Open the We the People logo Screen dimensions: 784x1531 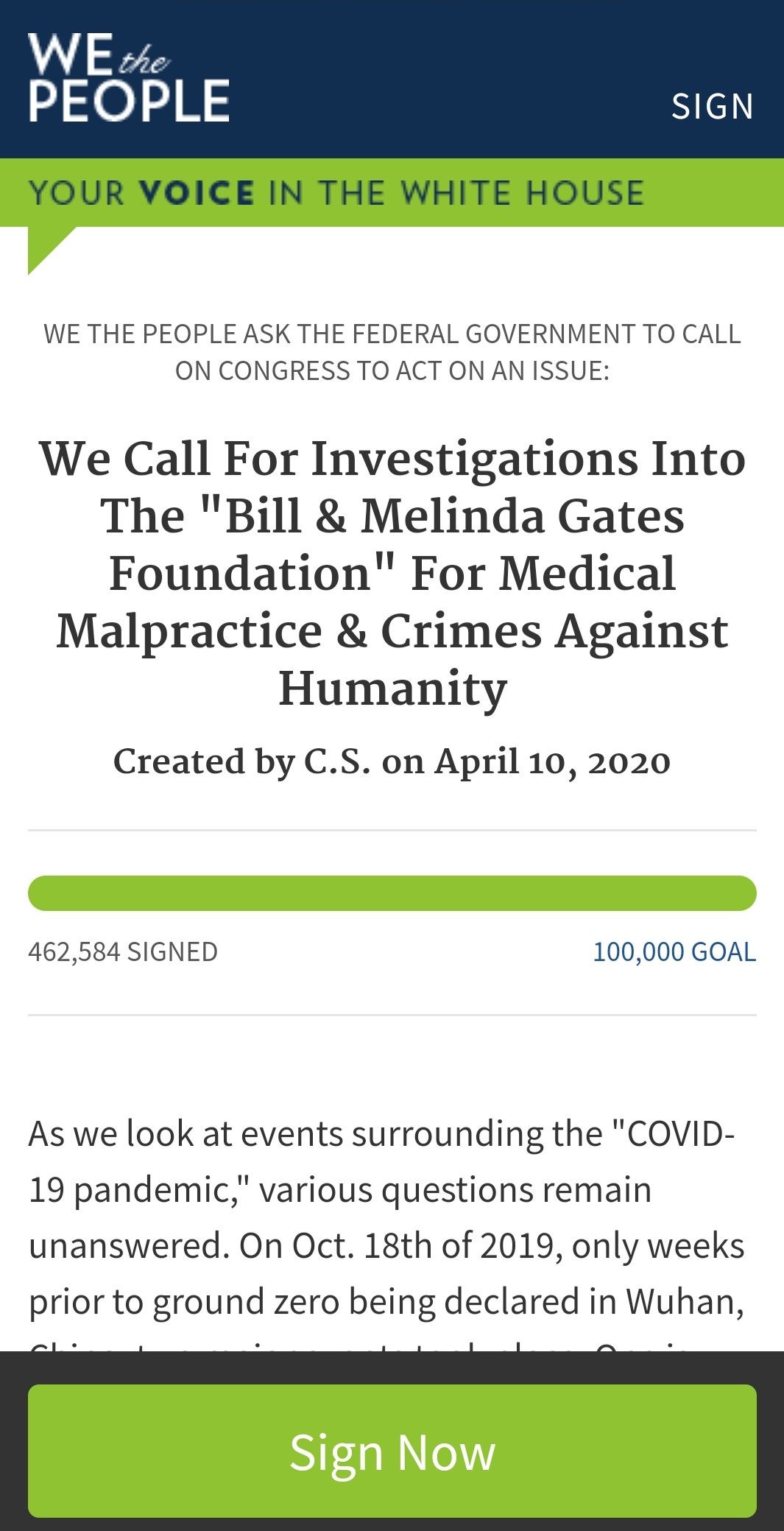(129, 77)
